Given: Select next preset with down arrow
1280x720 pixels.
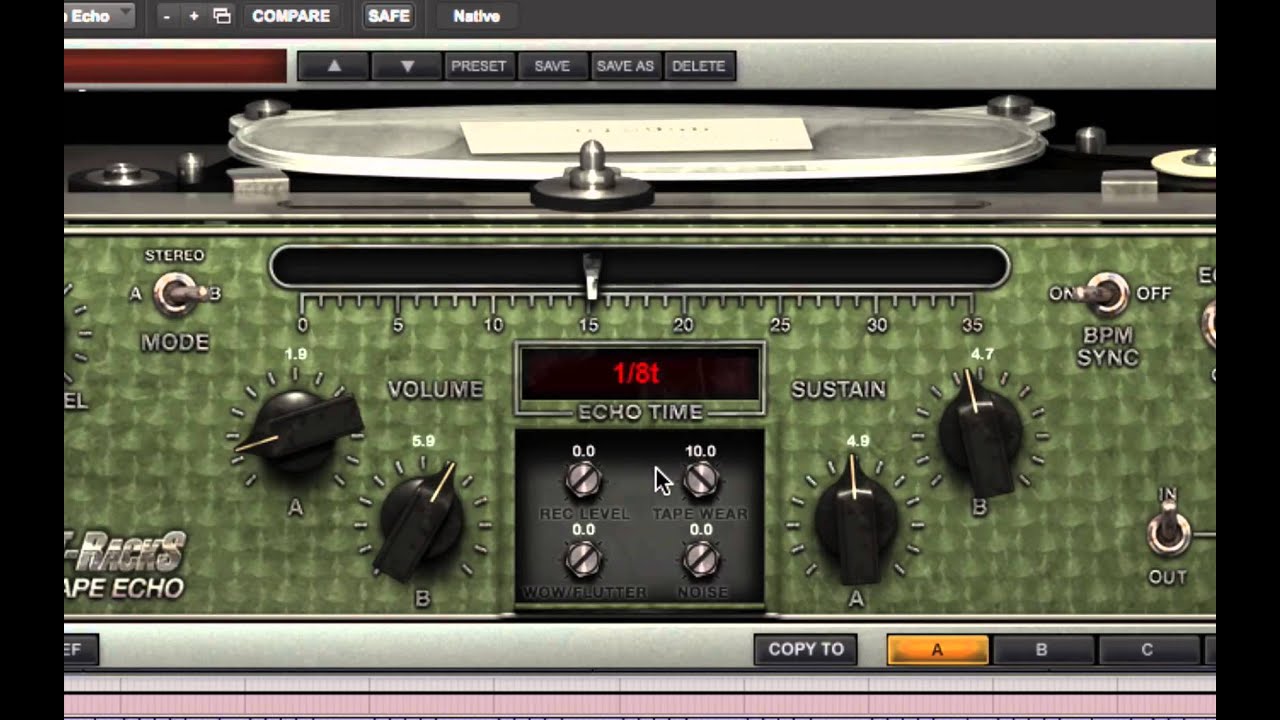Looking at the screenshot, I should pos(407,66).
